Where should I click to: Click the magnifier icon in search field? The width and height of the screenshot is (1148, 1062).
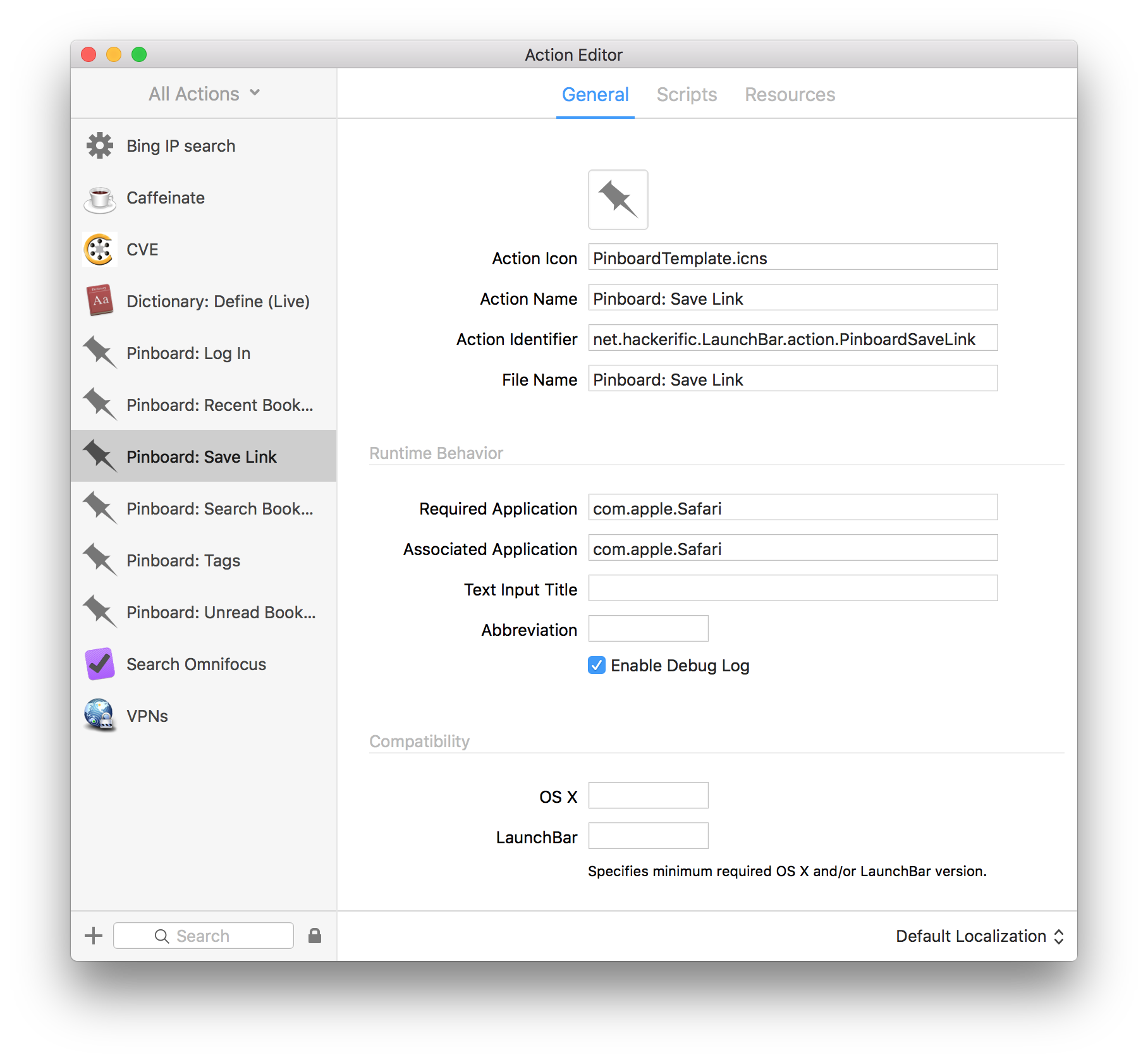pos(162,936)
